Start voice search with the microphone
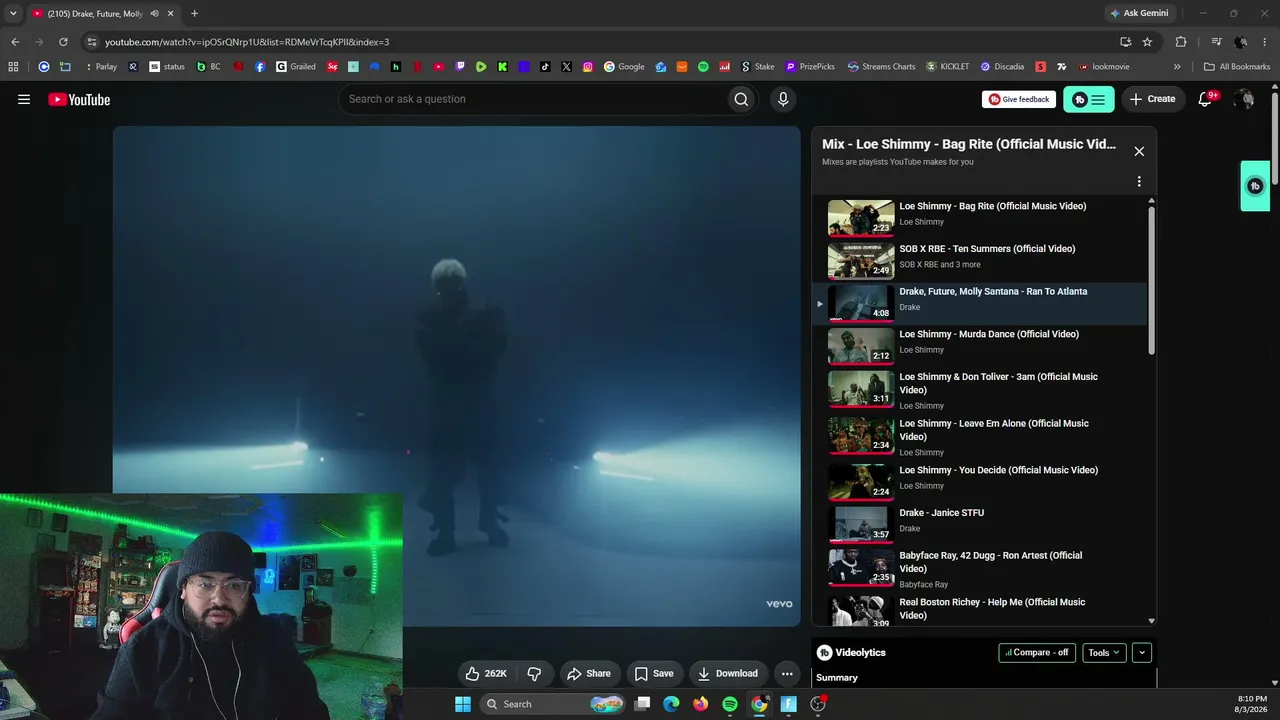The width and height of the screenshot is (1280, 720). click(783, 99)
